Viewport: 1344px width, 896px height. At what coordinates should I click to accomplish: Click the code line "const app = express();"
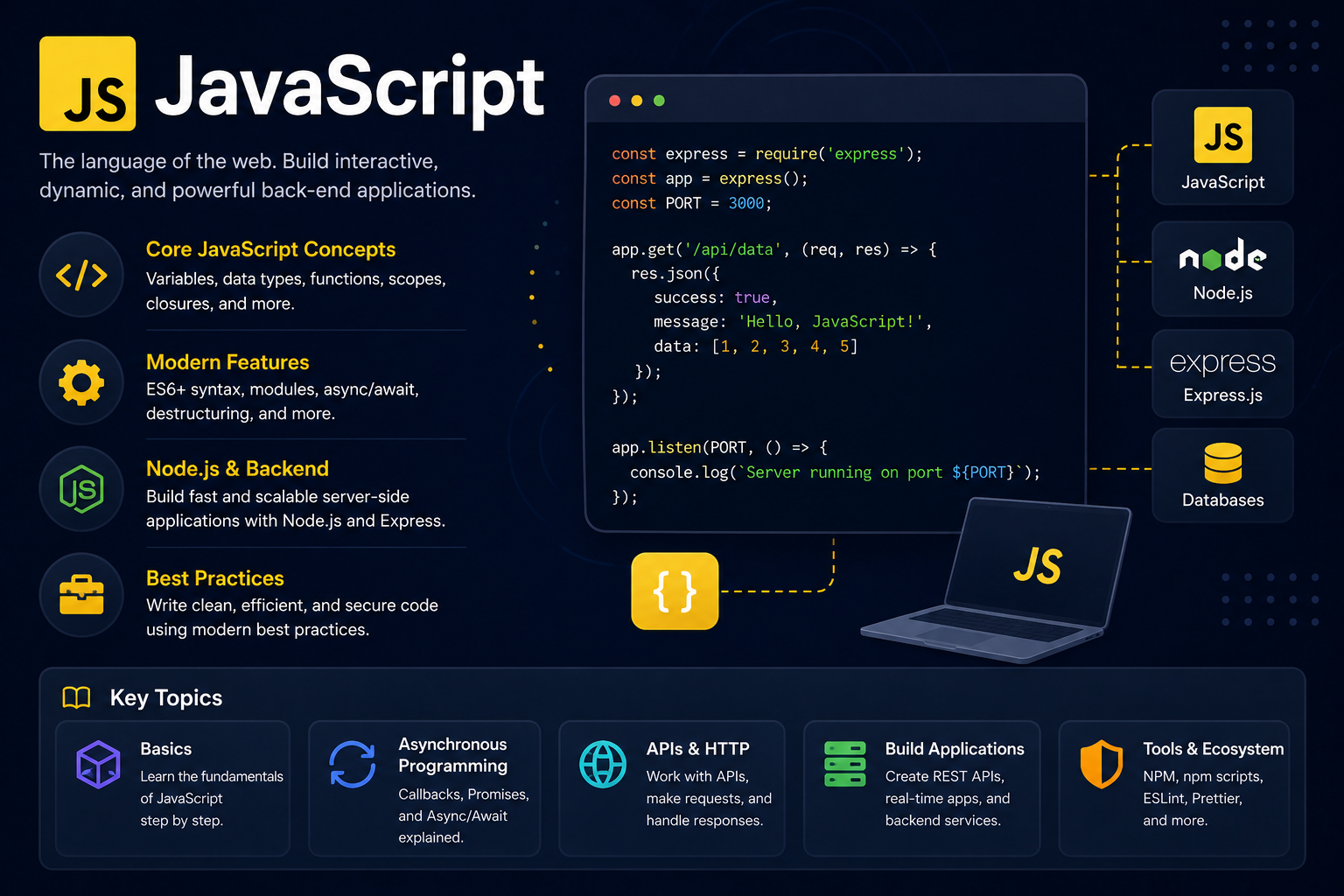click(710, 178)
